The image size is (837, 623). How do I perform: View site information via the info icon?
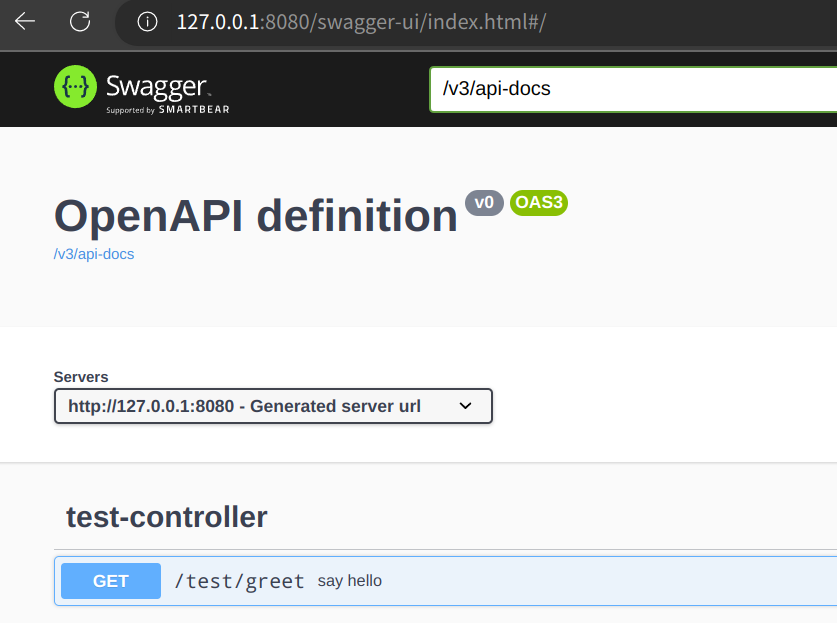click(x=147, y=22)
